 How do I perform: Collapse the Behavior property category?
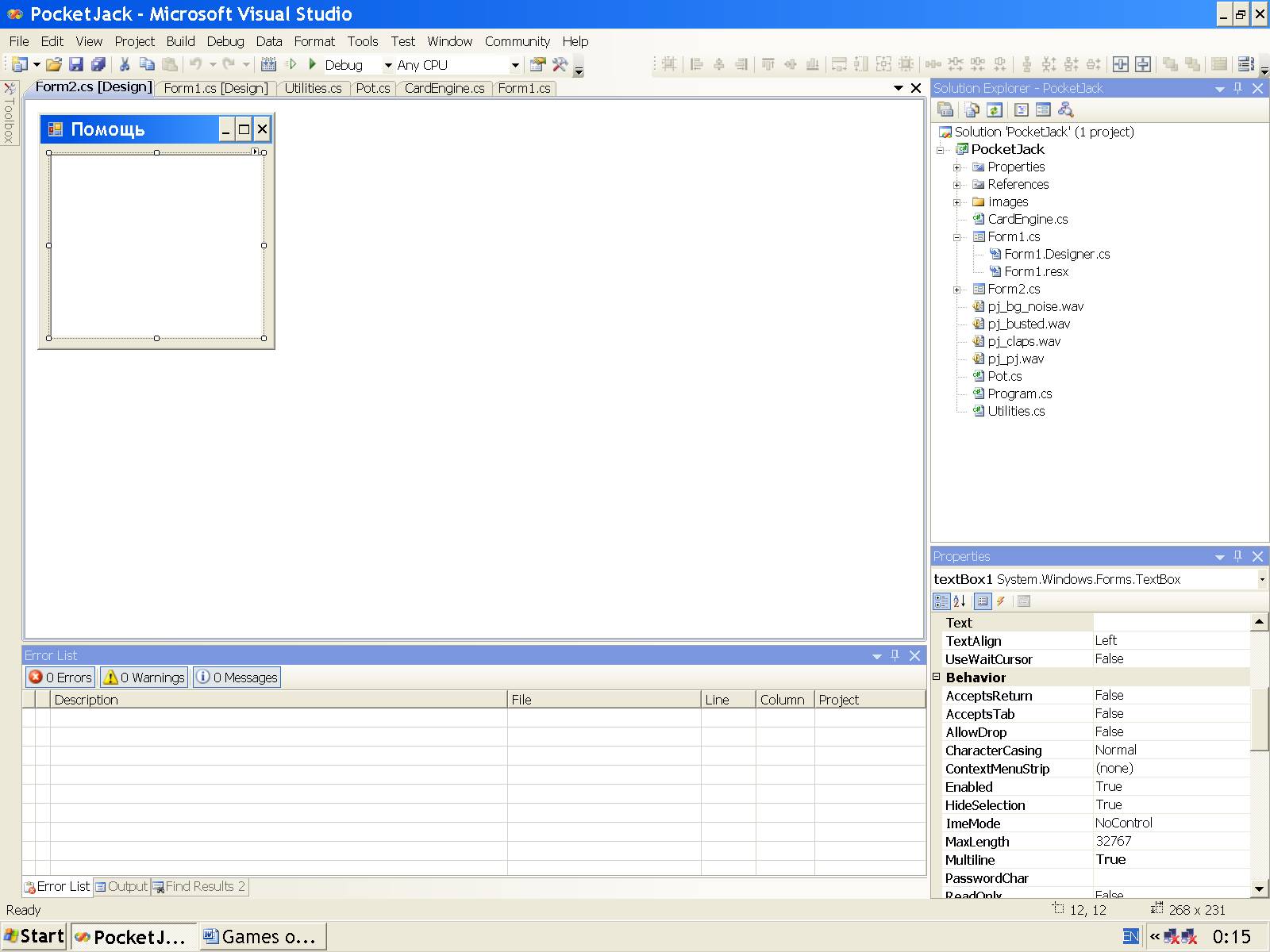(937, 677)
